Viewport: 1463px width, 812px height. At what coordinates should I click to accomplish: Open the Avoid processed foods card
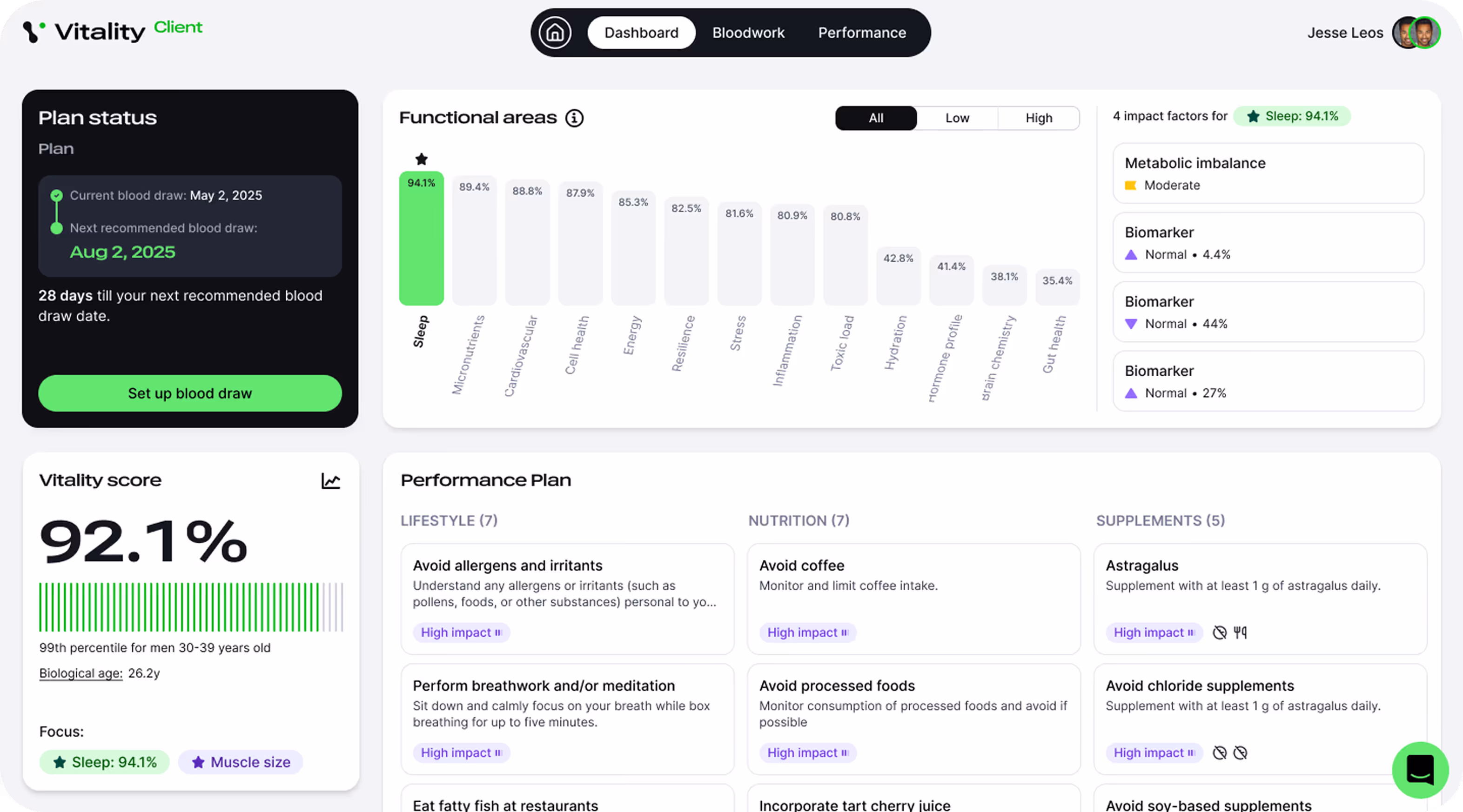tap(914, 719)
